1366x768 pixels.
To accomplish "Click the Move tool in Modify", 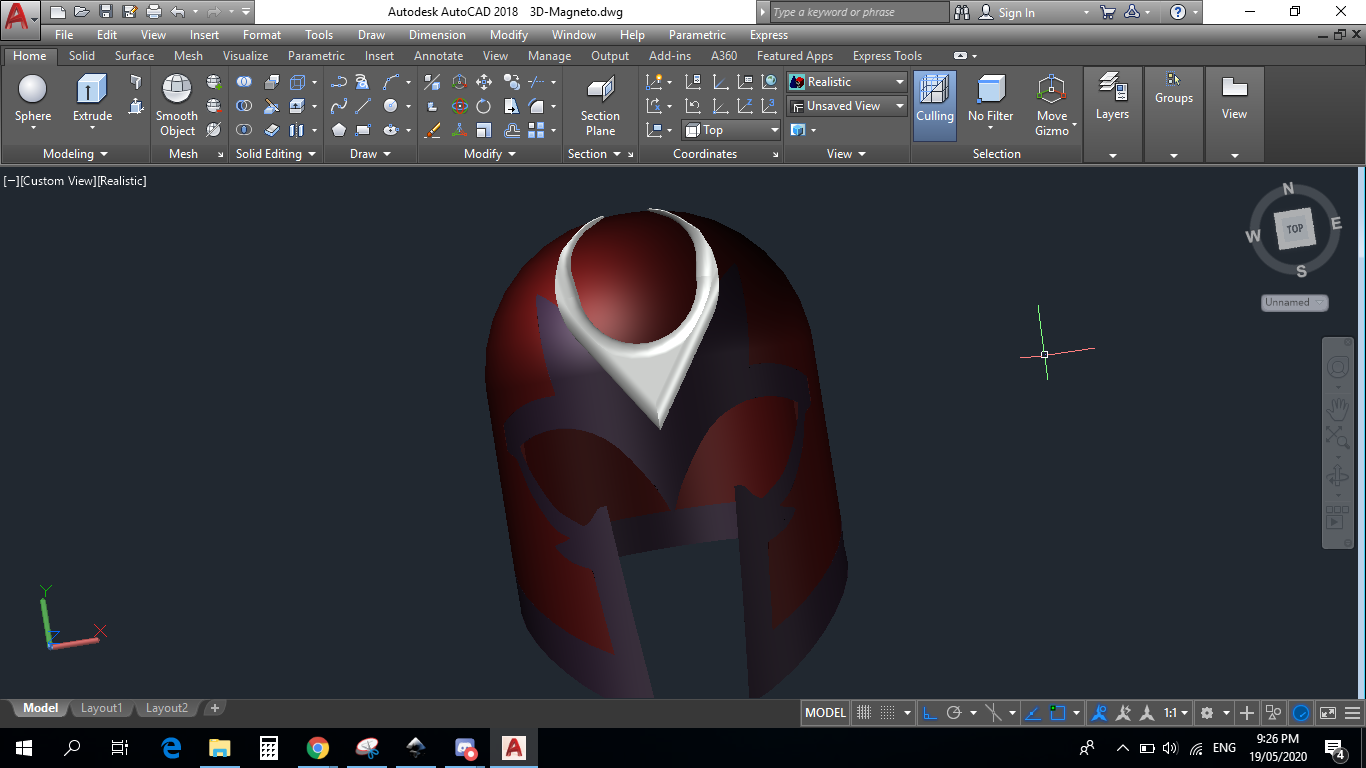I will tap(484, 82).
